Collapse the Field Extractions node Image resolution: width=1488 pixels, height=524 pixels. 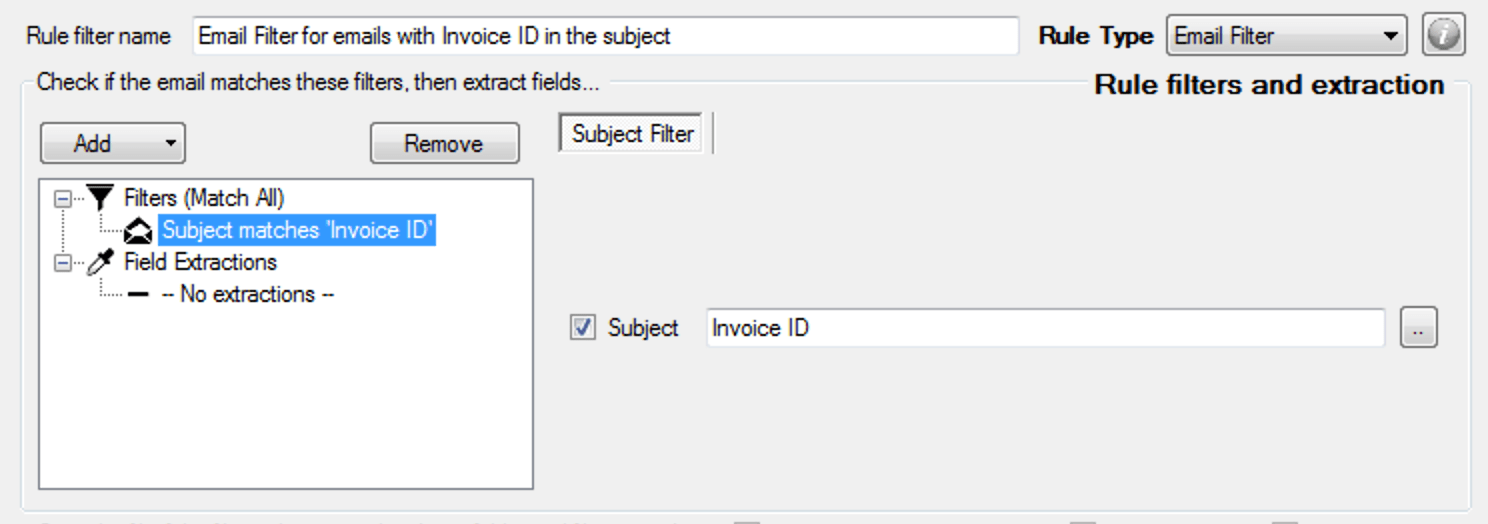(x=63, y=263)
